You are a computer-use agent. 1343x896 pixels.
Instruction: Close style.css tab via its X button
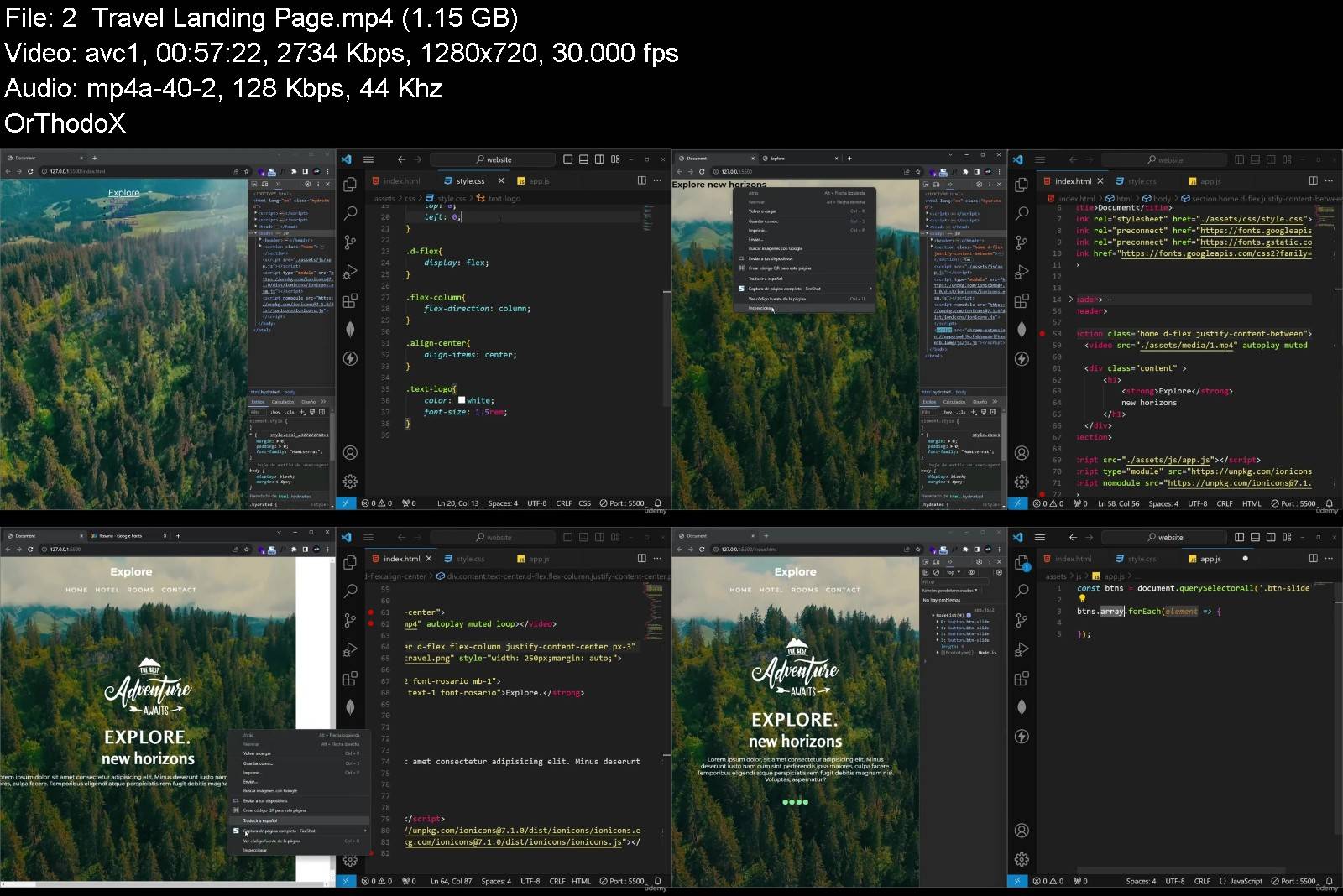[x=501, y=180]
